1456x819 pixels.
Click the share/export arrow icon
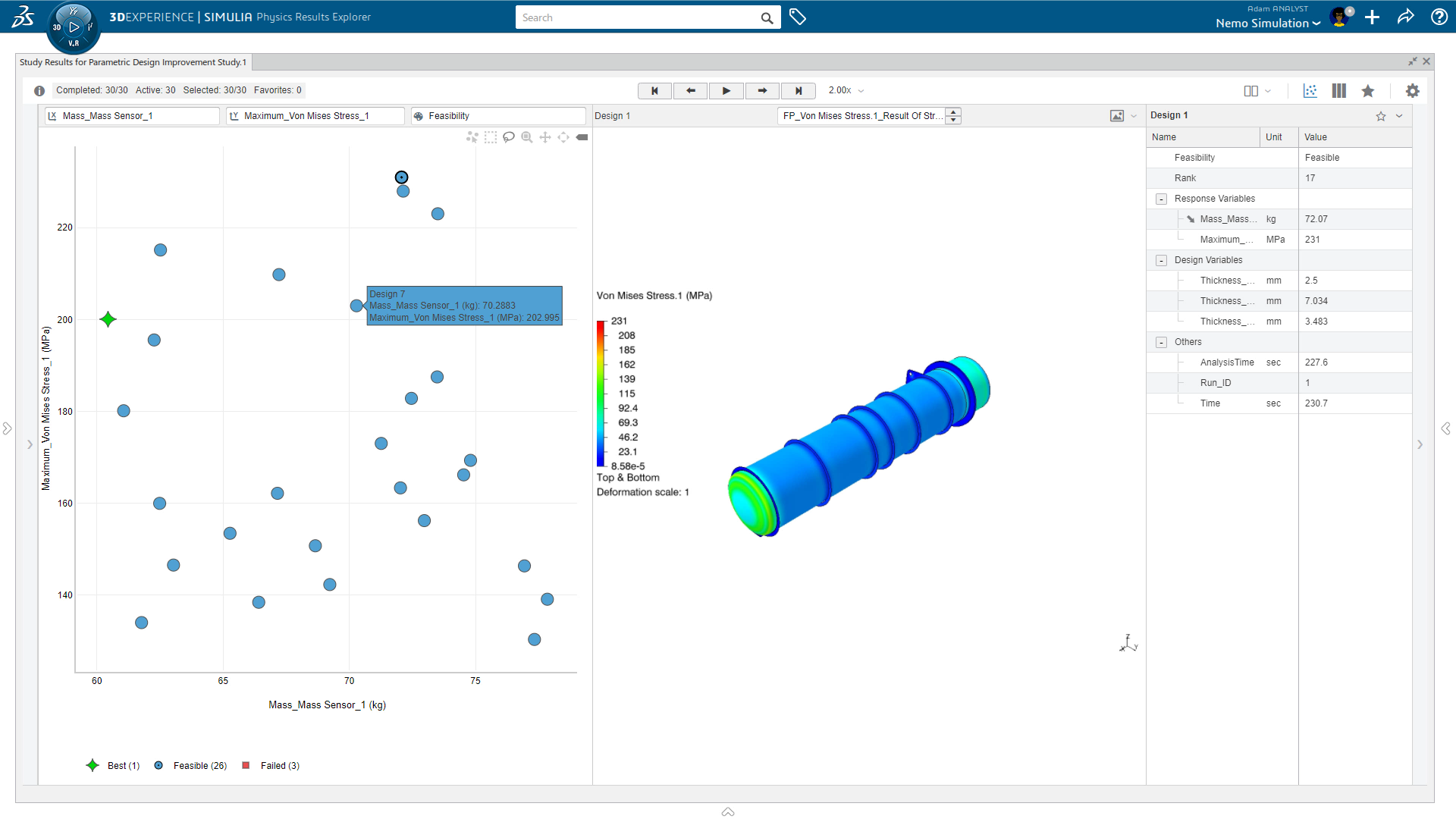[1407, 17]
